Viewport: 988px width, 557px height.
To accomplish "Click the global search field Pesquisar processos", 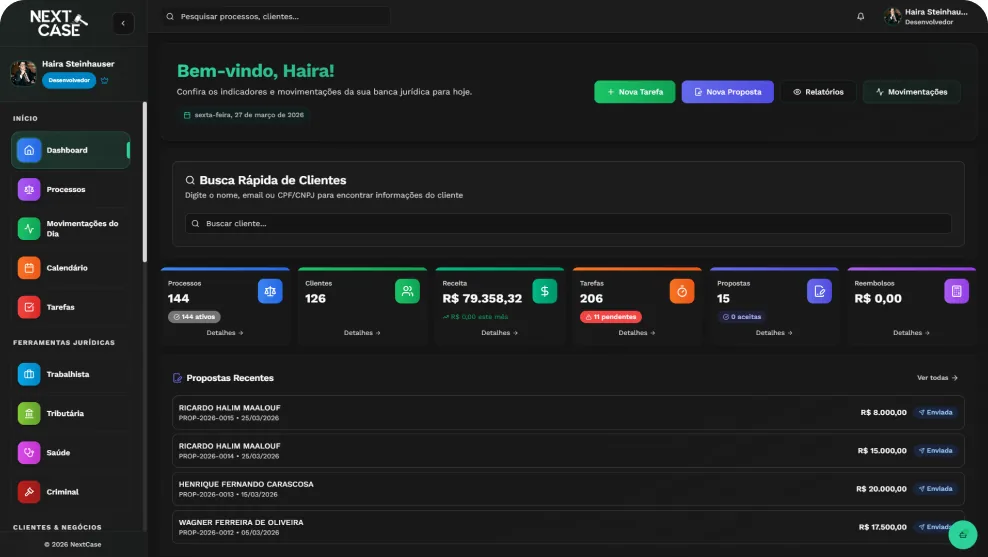I will tap(276, 16).
